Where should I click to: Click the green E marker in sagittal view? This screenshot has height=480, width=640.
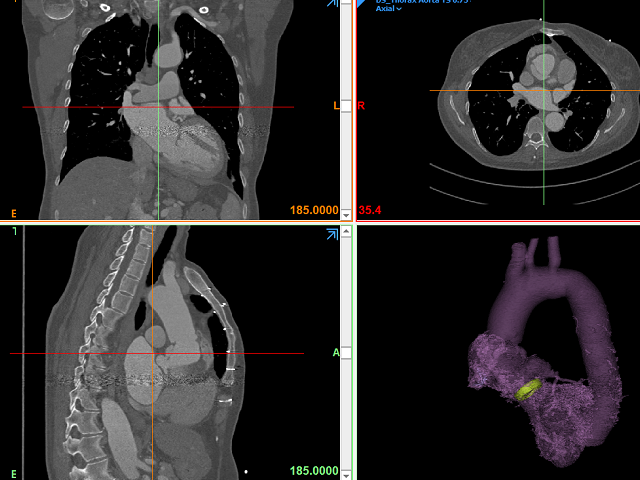pyautogui.click(x=14, y=474)
